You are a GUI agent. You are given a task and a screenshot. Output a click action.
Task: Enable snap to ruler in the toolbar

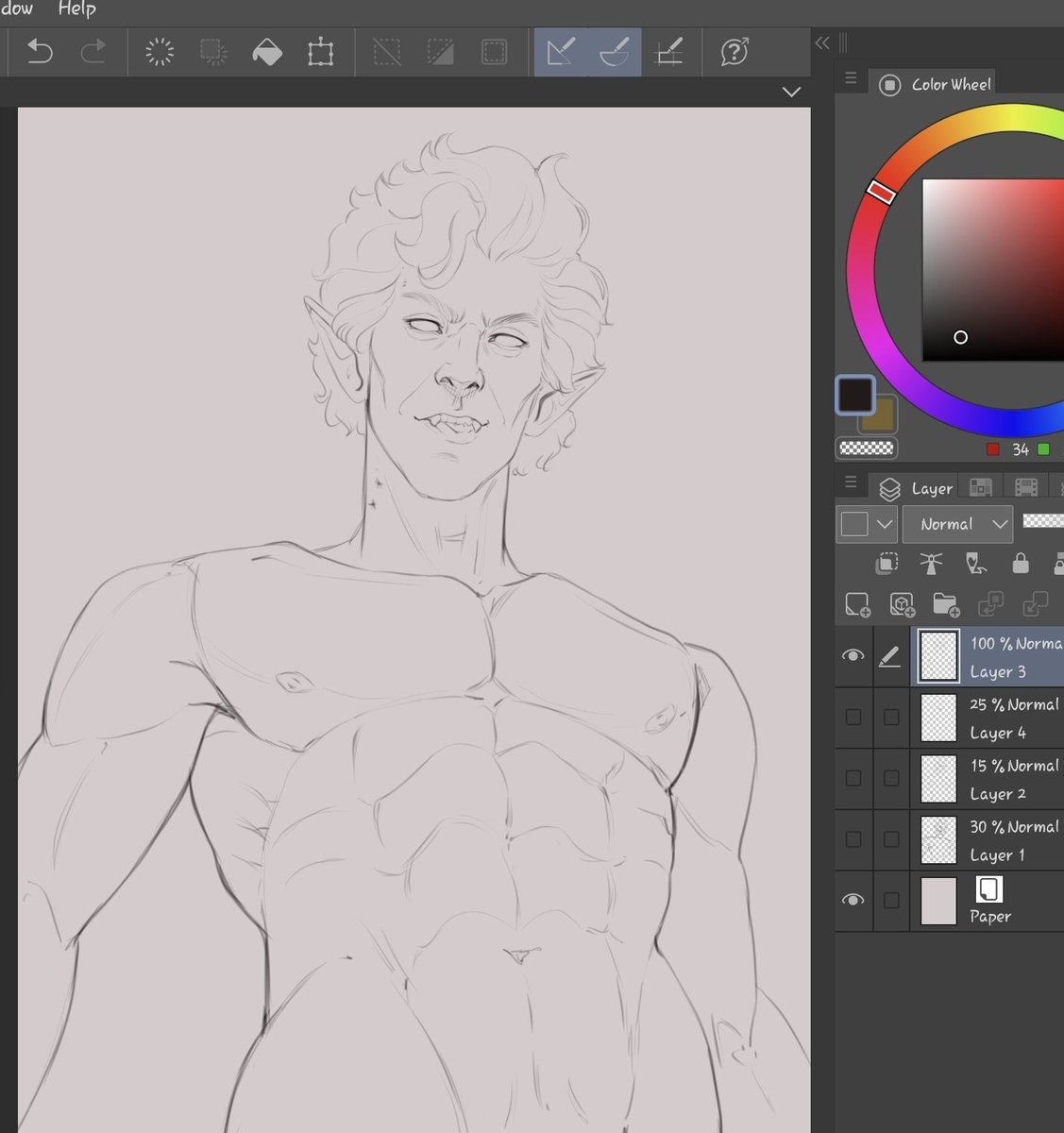coord(670,52)
